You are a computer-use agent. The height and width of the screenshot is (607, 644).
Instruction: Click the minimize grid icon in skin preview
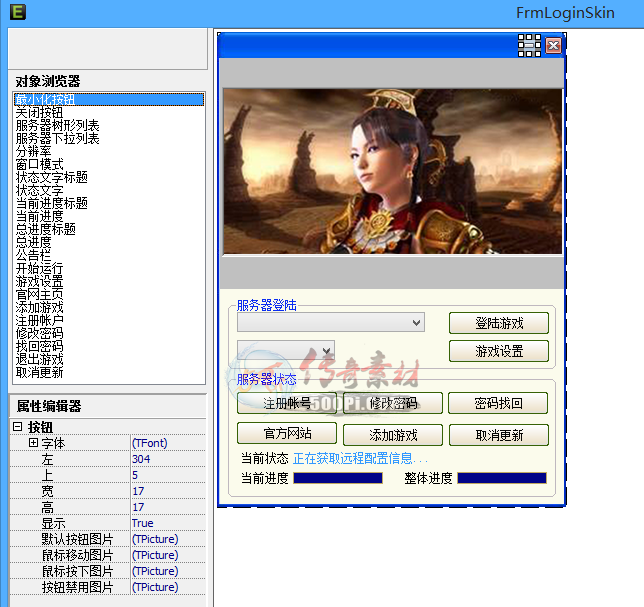coord(529,45)
